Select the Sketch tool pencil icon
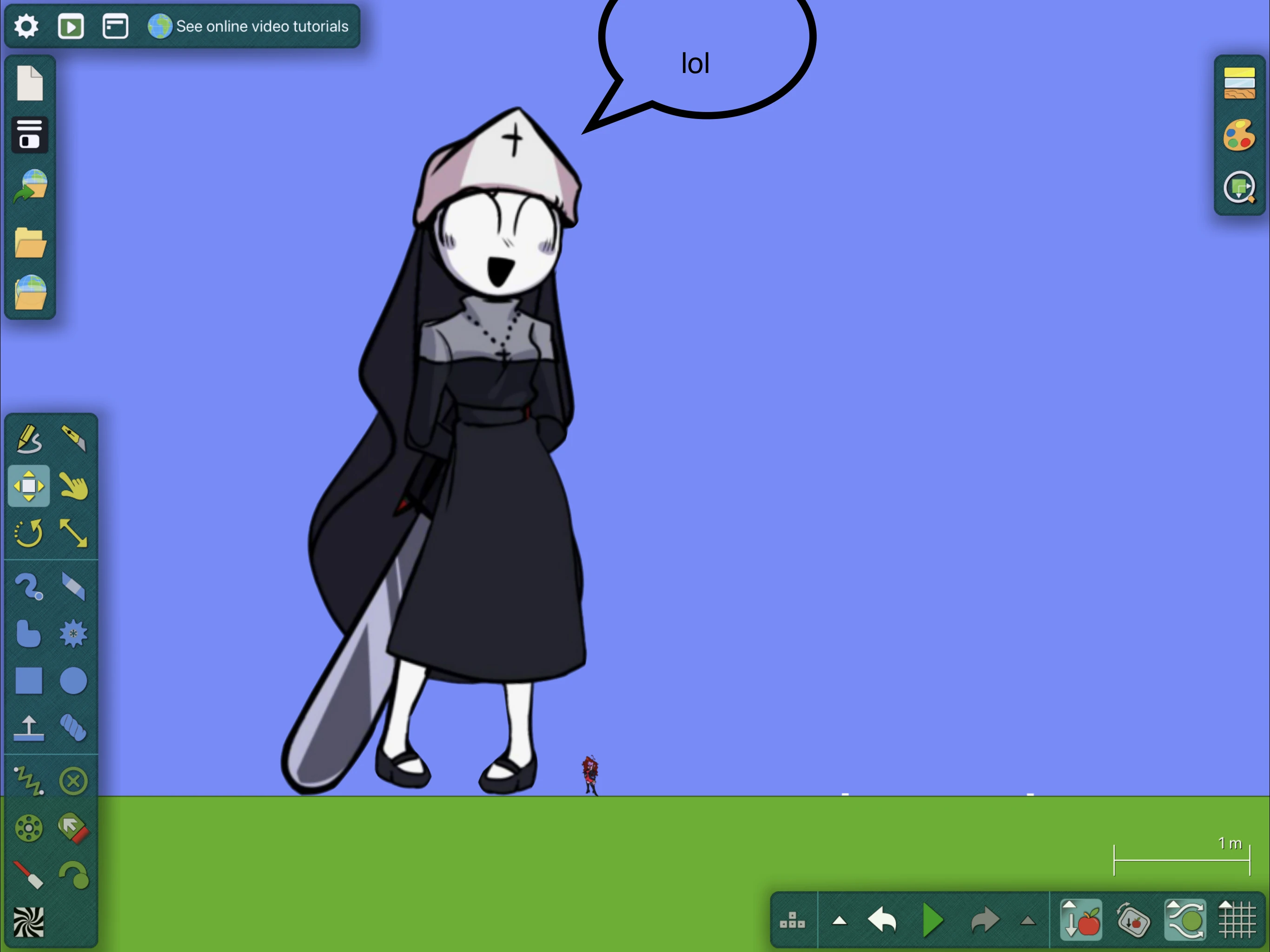The height and width of the screenshot is (952, 1270). [29, 439]
